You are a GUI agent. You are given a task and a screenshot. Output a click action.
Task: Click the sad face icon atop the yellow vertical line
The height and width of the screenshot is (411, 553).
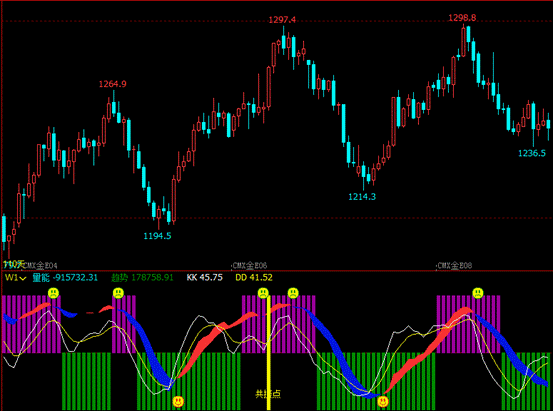(x=263, y=293)
